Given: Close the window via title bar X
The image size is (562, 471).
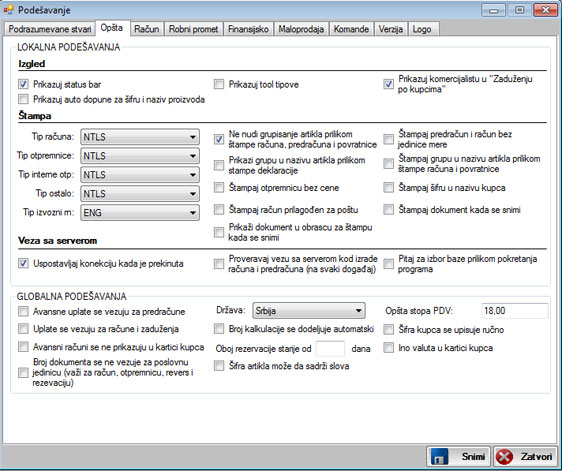Looking at the screenshot, I should click(545, 10).
